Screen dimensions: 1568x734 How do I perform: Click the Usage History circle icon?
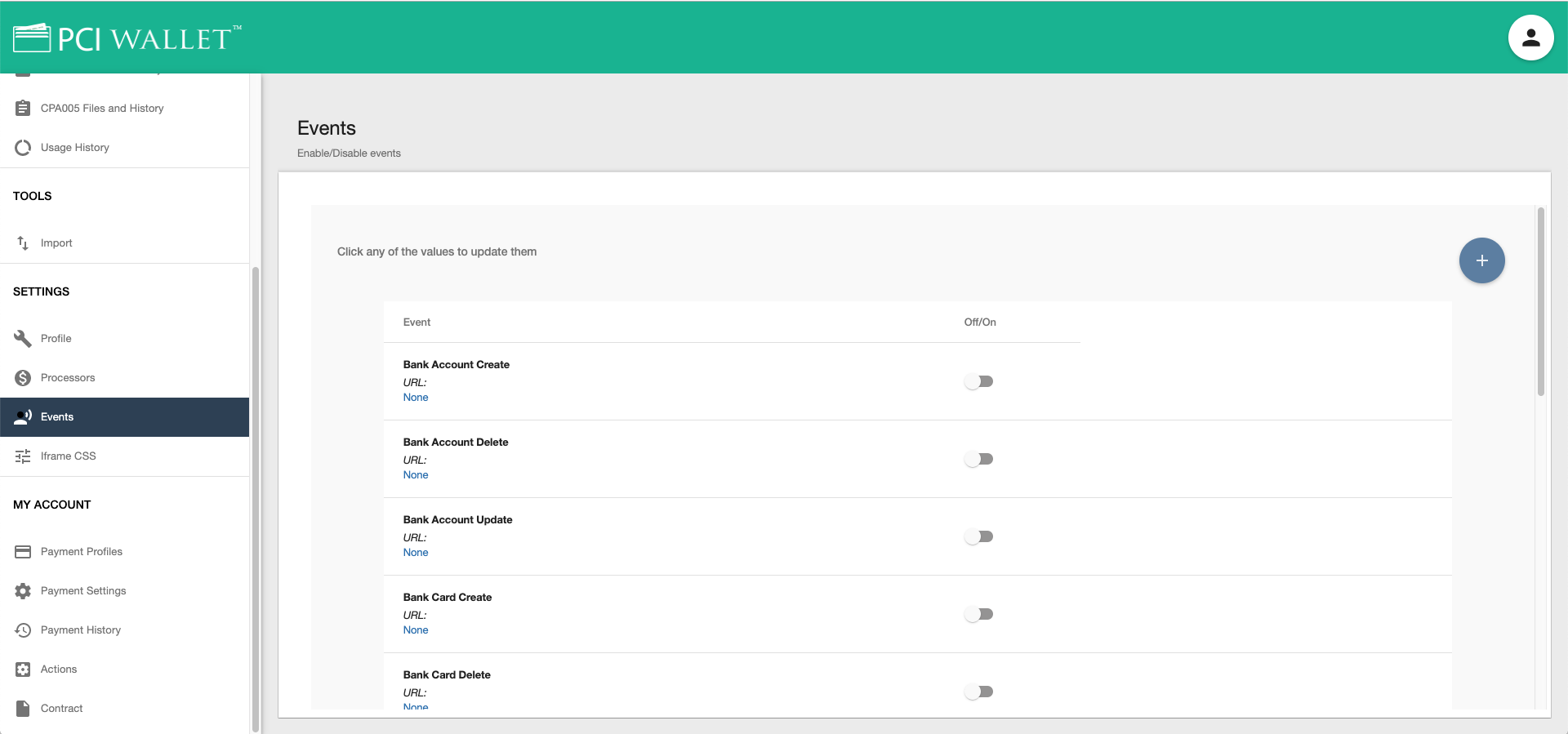(23, 147)
